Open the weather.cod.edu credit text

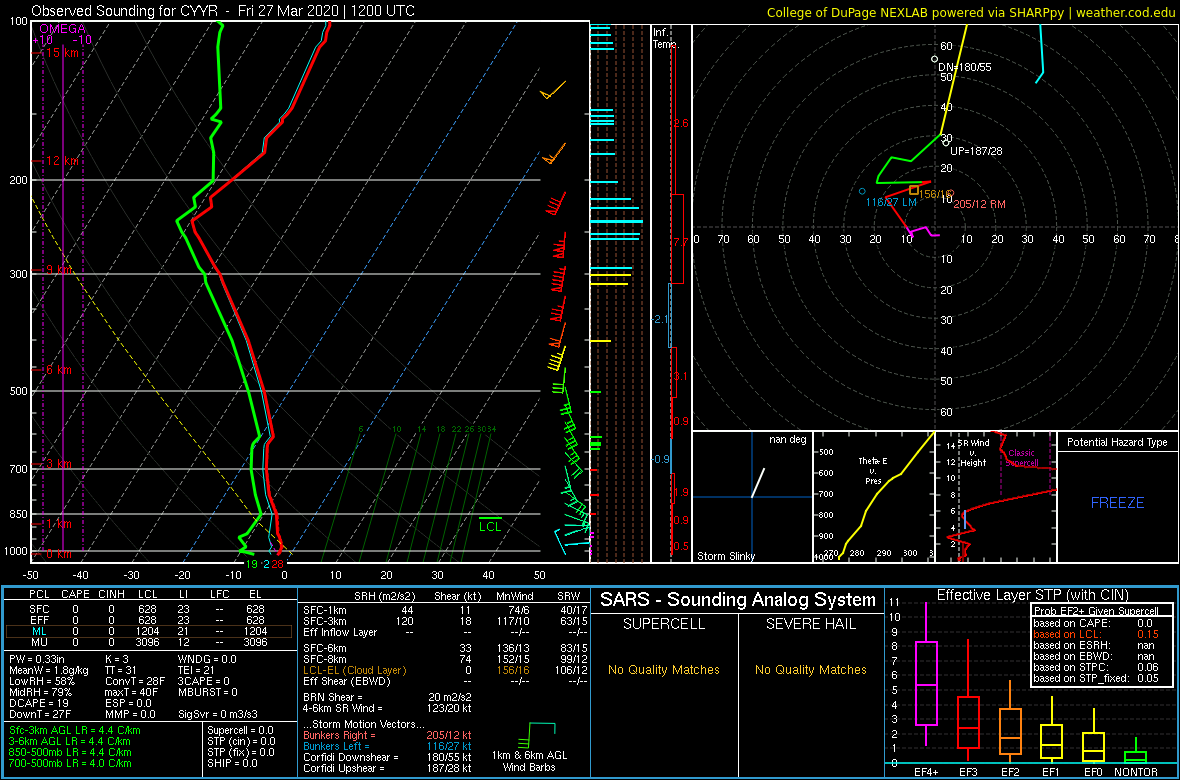[1127, 11]
